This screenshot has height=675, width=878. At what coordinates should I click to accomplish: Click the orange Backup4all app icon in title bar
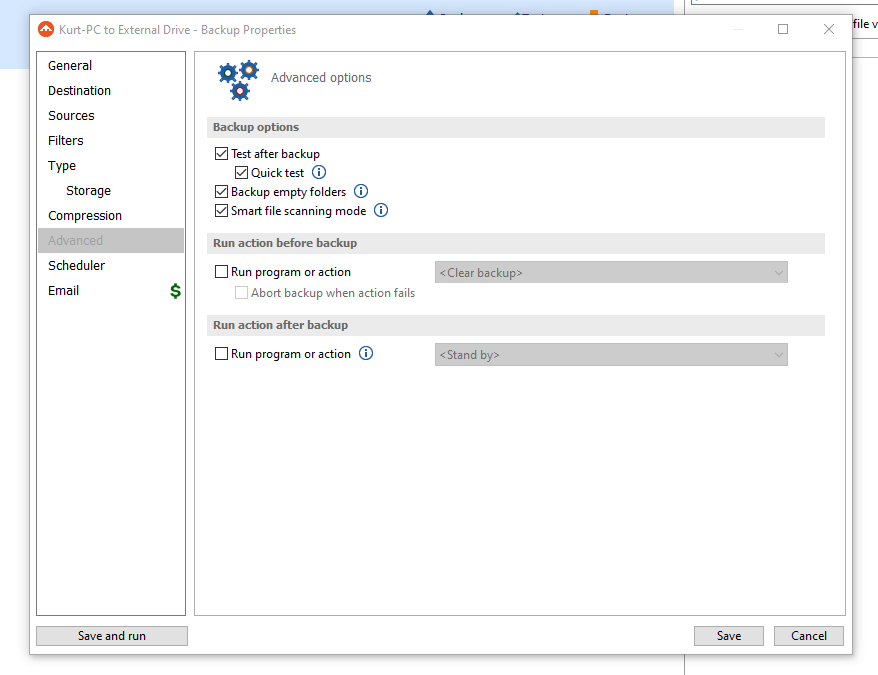tap(46, 29)
